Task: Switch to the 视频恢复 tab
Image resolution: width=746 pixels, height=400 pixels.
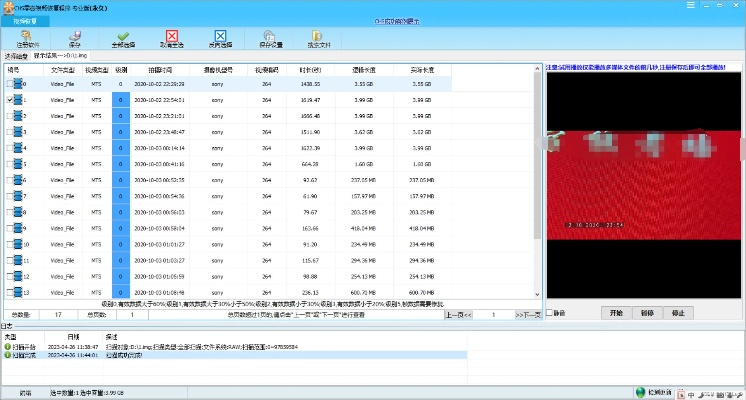Action: pos(24,20)
